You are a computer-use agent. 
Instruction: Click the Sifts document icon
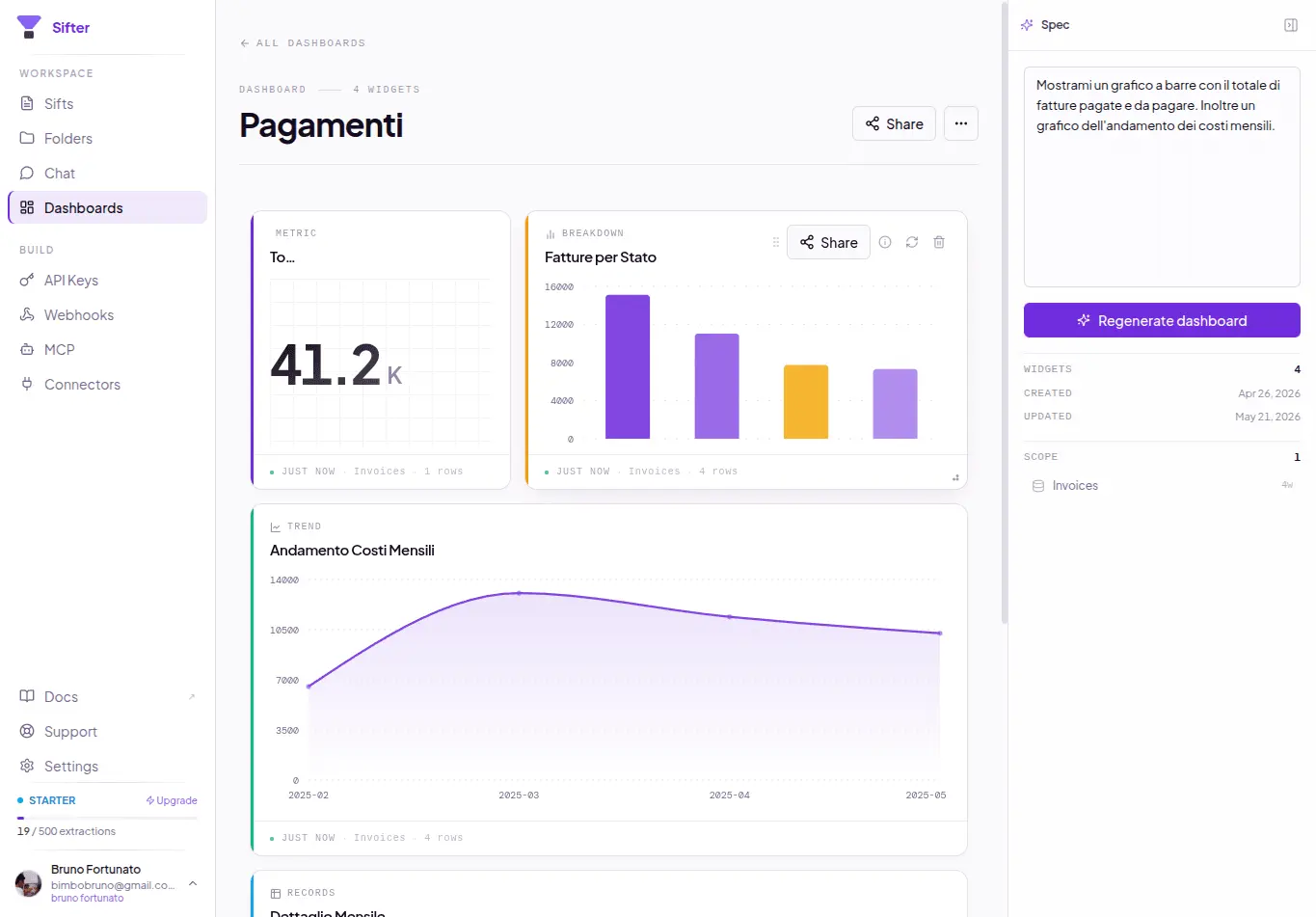[x=27, y=104]
